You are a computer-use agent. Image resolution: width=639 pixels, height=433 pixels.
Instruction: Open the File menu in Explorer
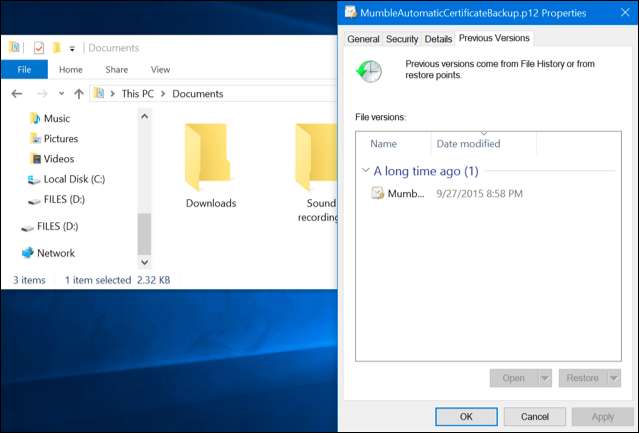pos(24,69)
